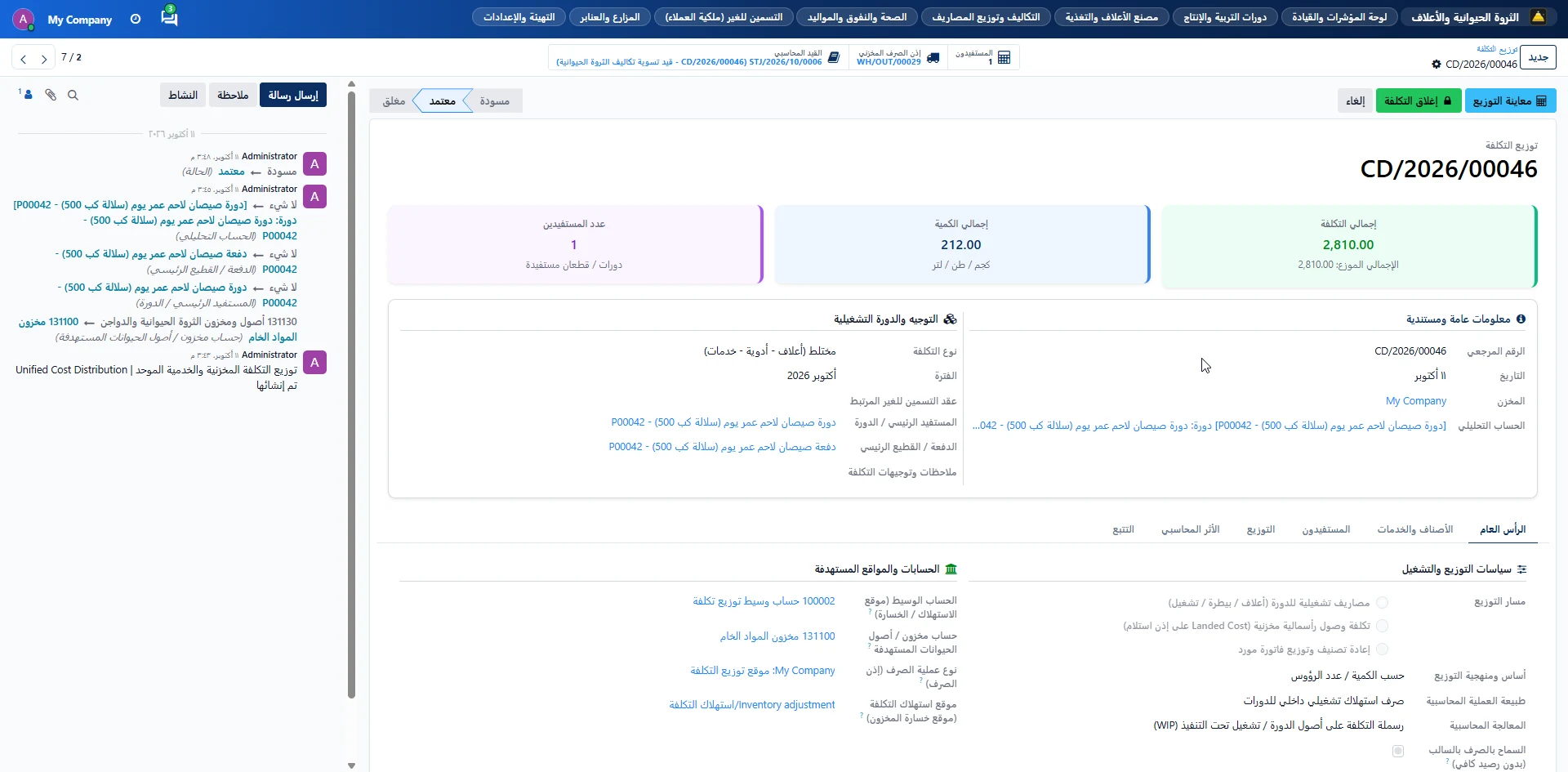
Task: Click the Log Note button
Action: pyautogui.click(x=233, y=95)
